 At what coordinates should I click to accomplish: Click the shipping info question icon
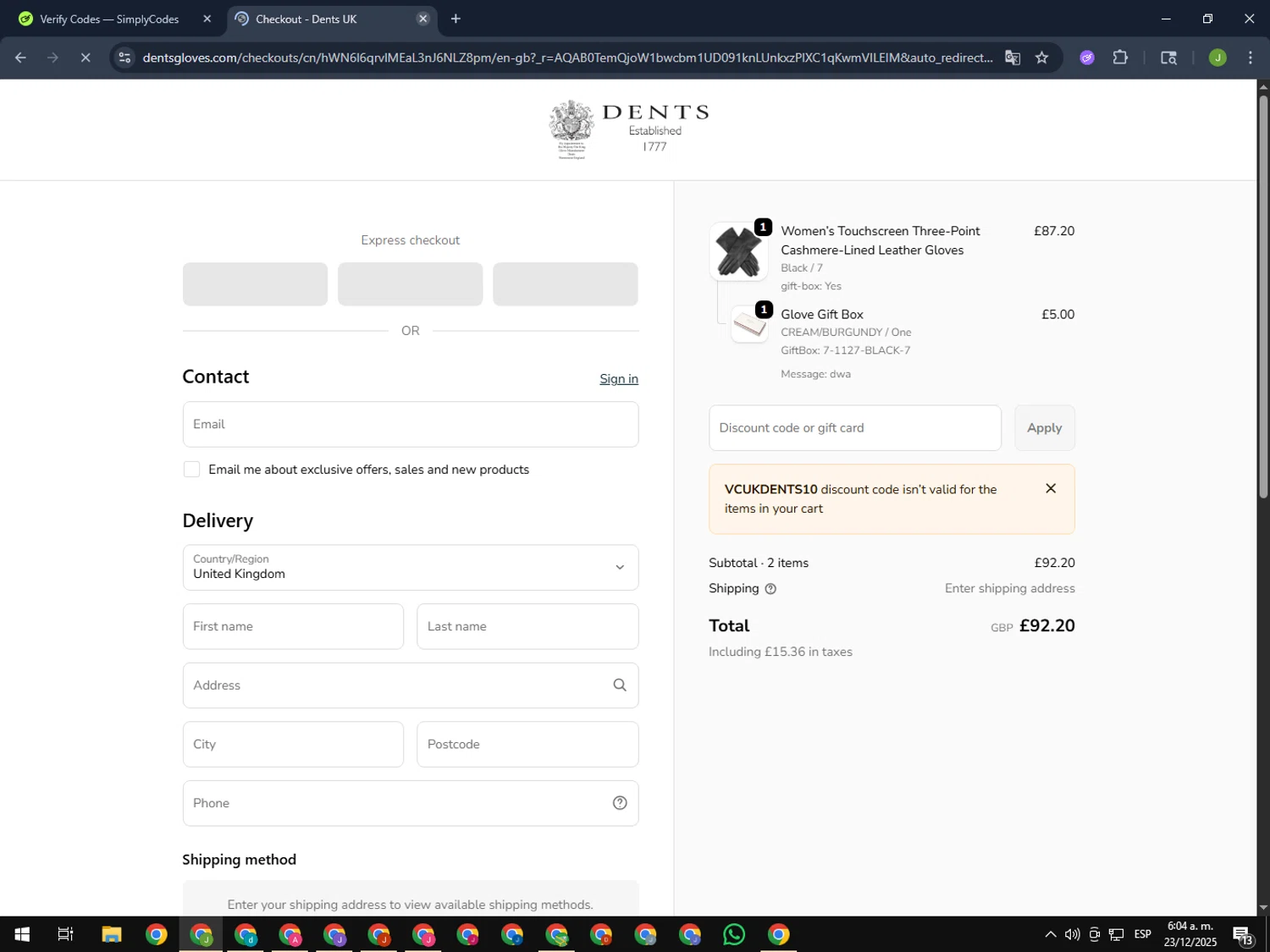click(x=770, y=589)
